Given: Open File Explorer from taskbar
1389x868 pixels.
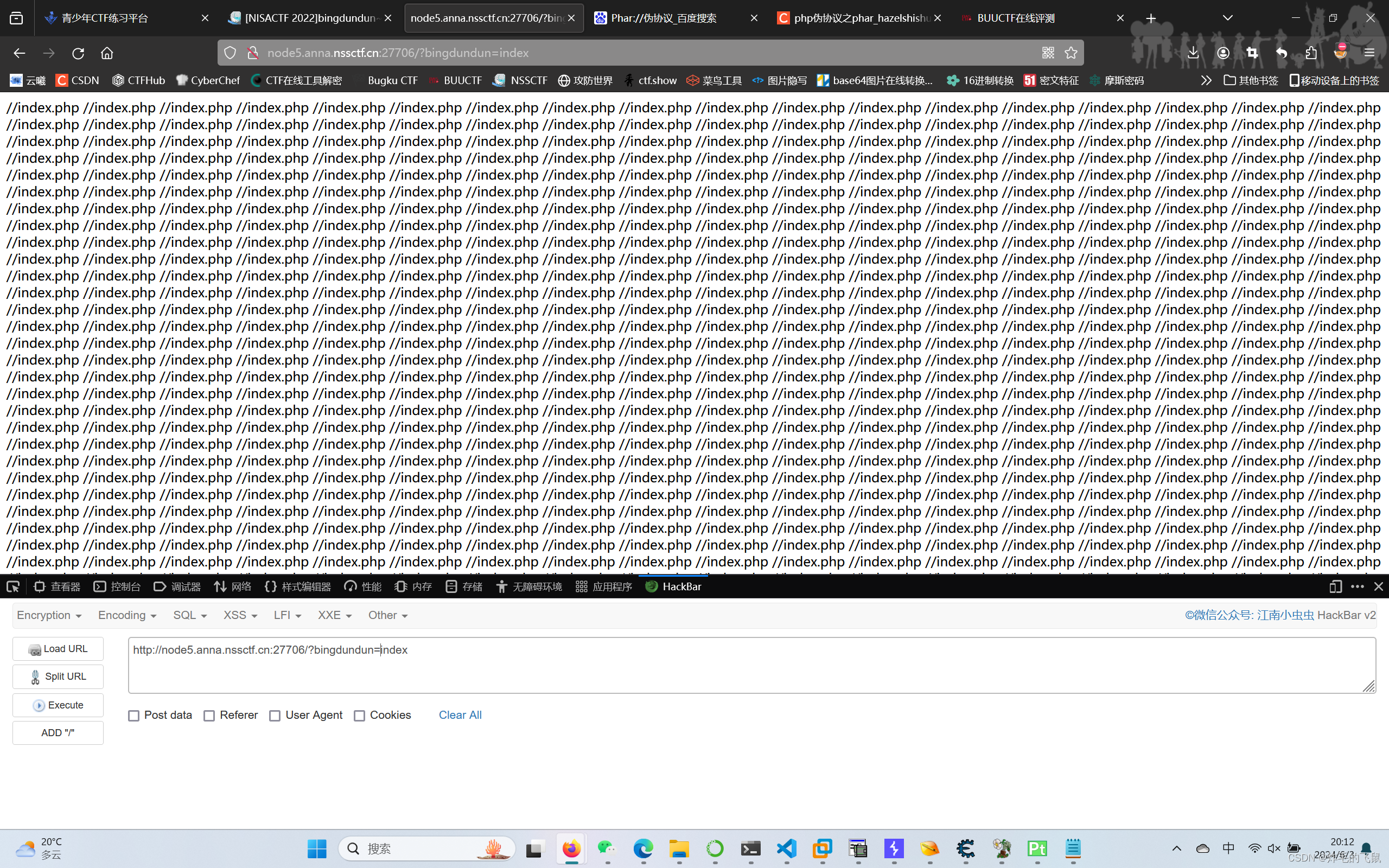Looking at the screenshot, I should pyautogui.click(x=679, y=848).
